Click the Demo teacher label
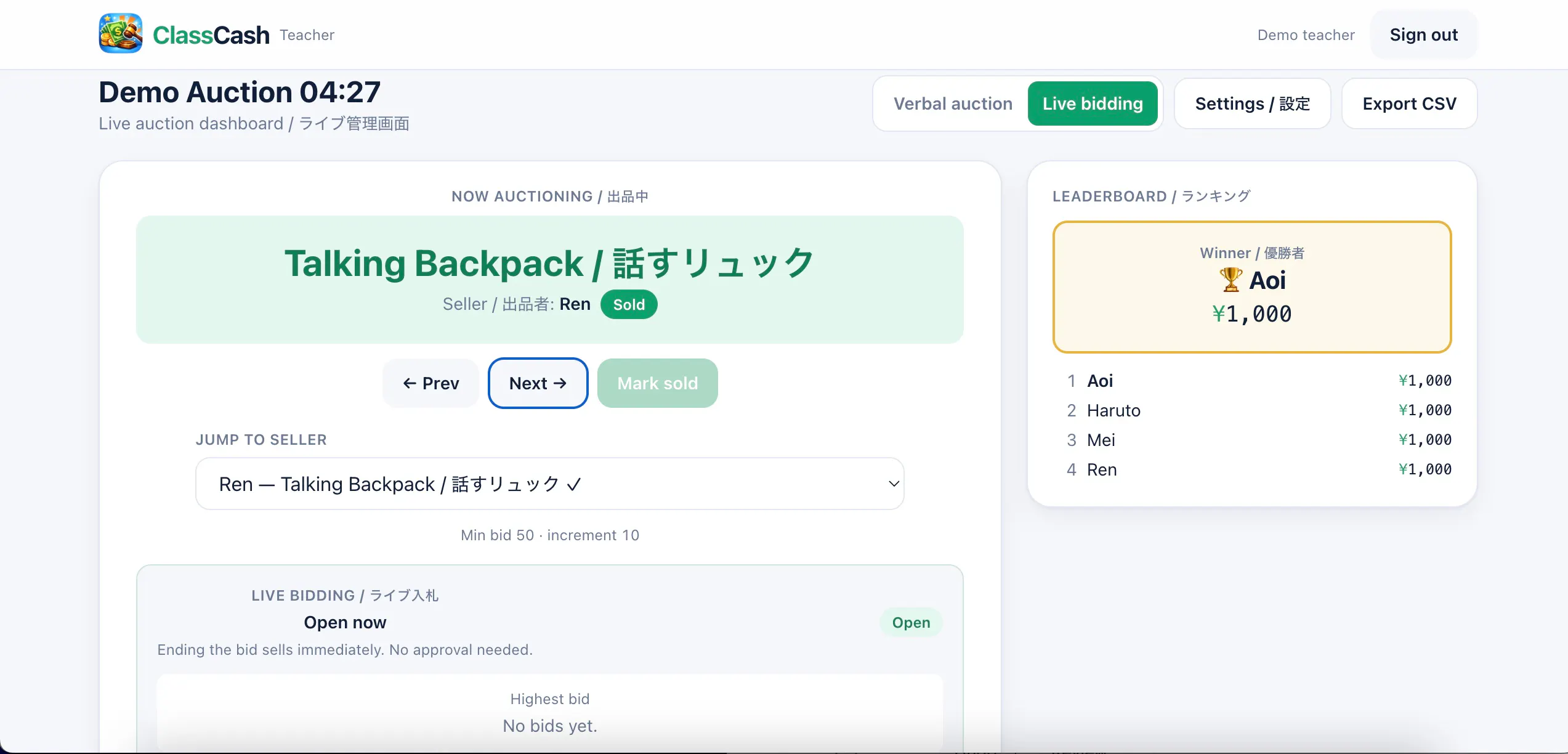Image resolution: width=1568 pixels, height=754 pixels. click(1306, 35)
